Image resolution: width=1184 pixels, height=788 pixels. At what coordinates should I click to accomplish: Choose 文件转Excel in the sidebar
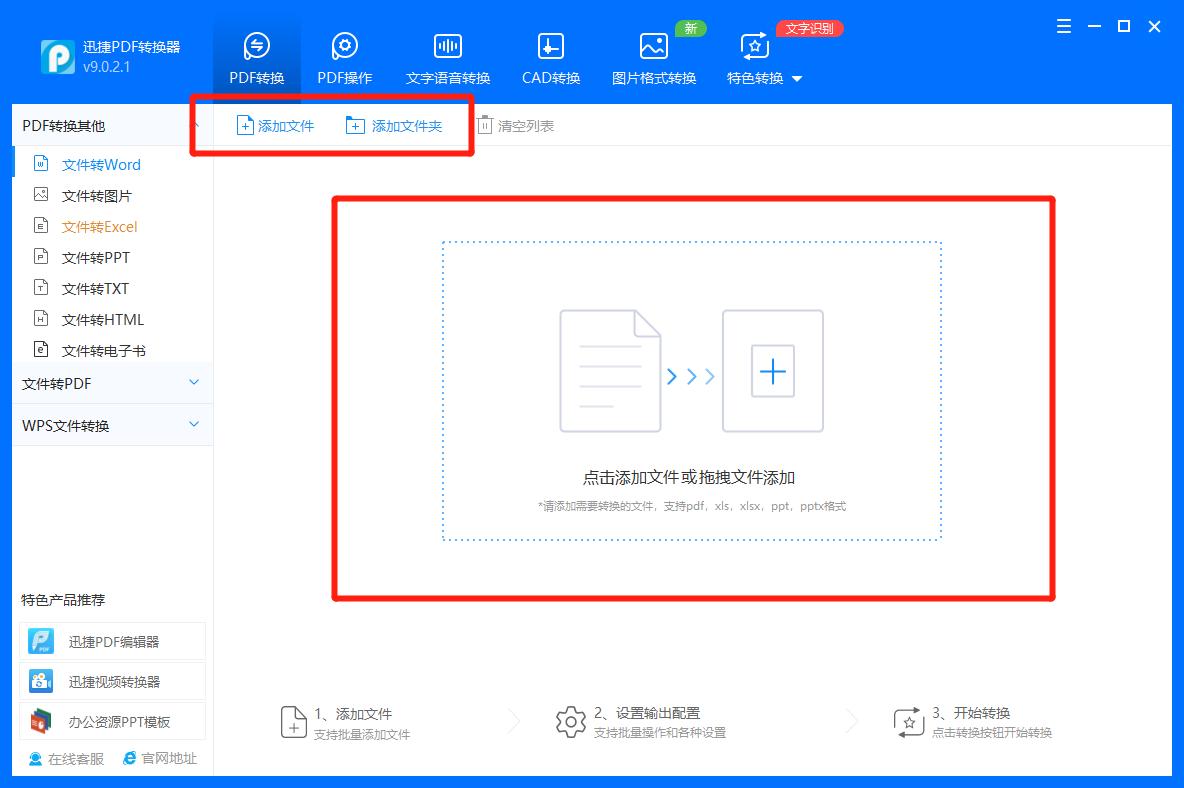[103, 226]
